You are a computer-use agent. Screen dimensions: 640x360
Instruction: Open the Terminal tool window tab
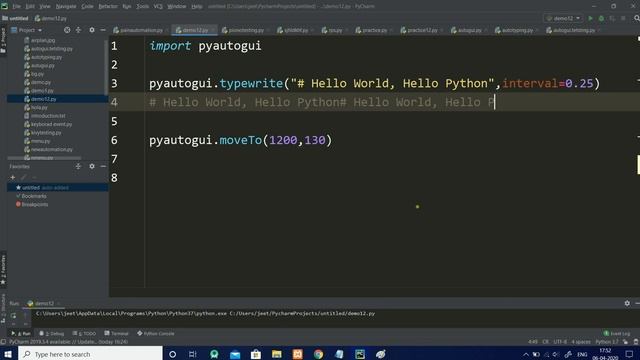pos(116,333)
